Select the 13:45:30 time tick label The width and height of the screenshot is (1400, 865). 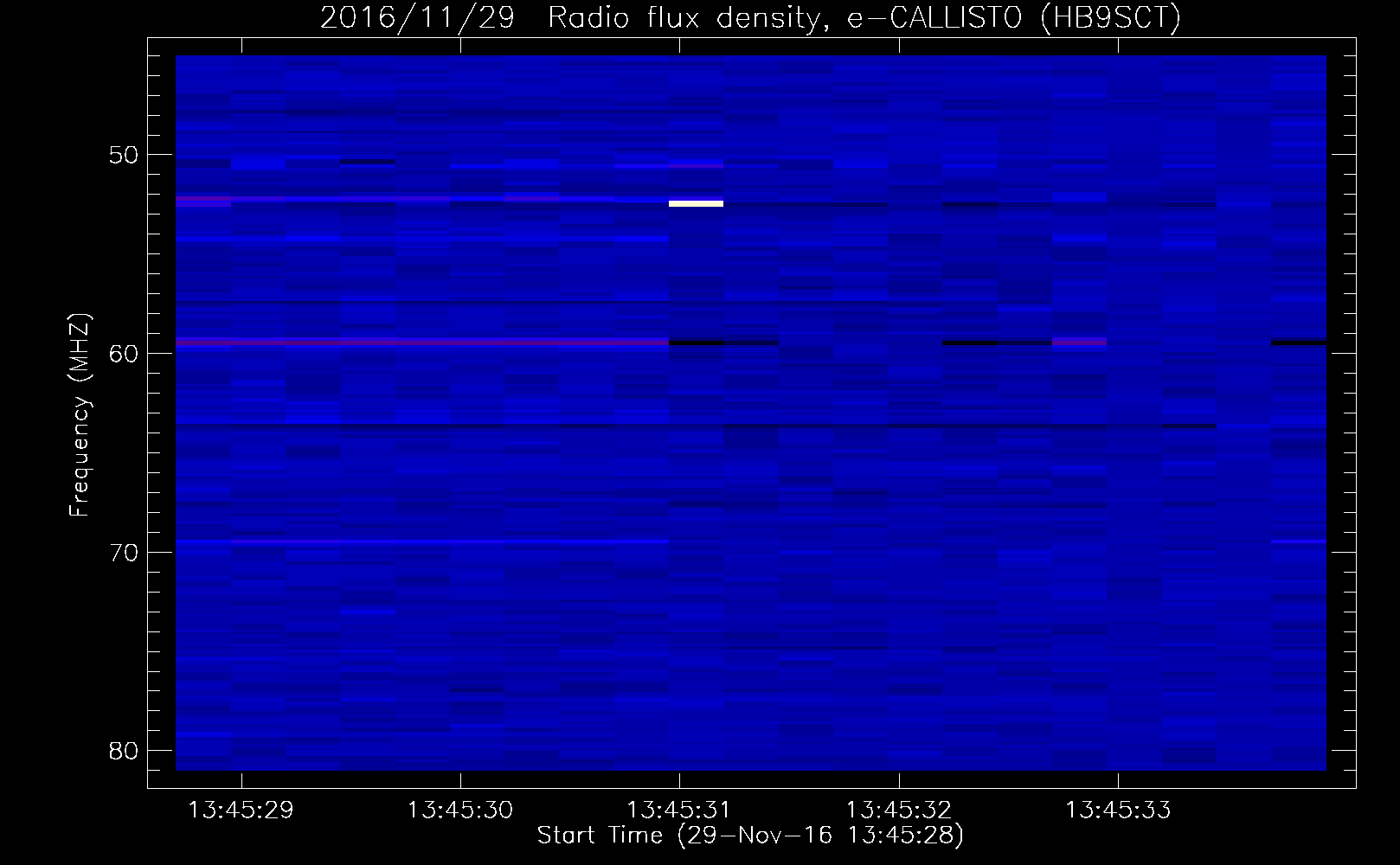[459, 811]
